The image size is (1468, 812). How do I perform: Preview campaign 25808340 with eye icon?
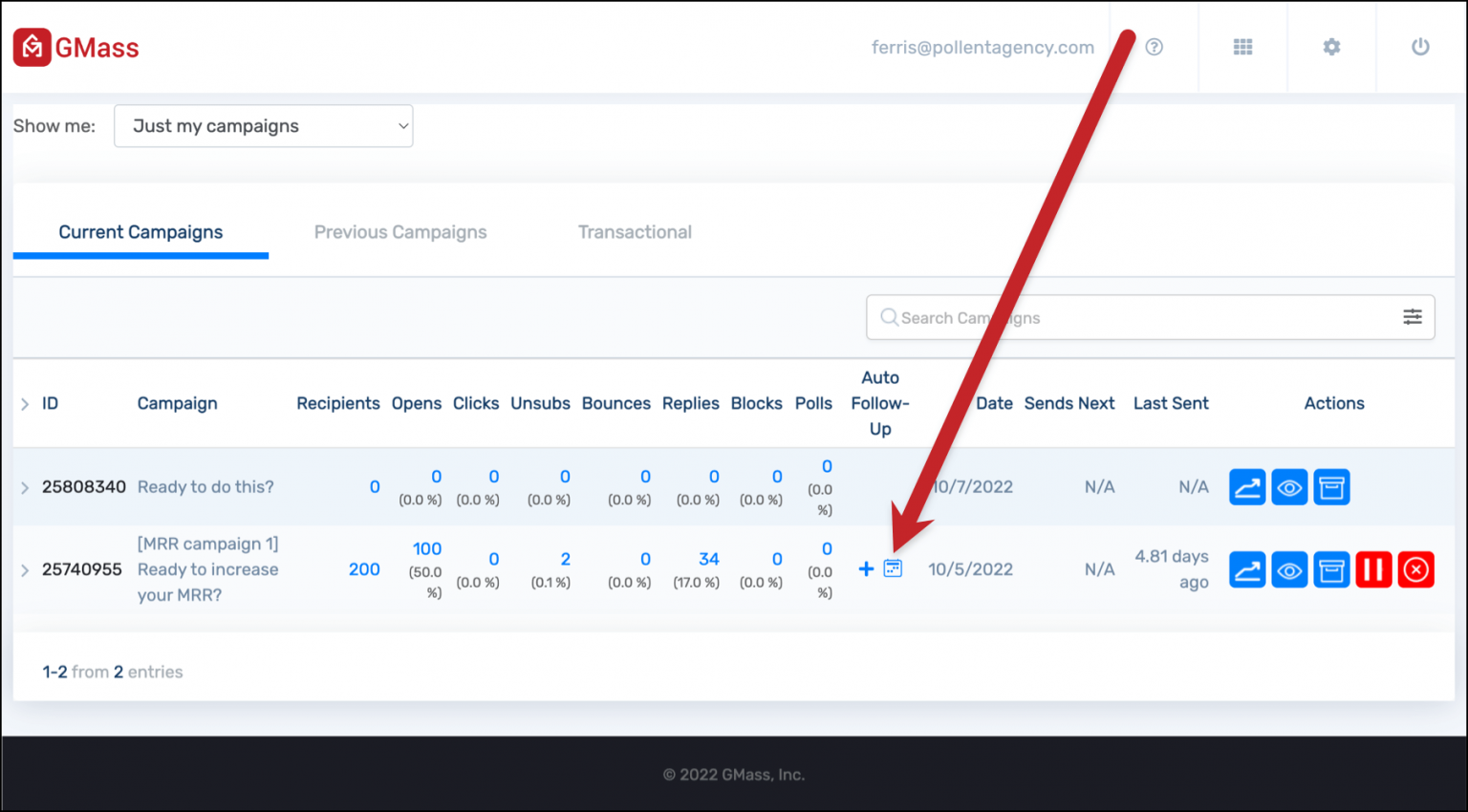coord(1289,487)
